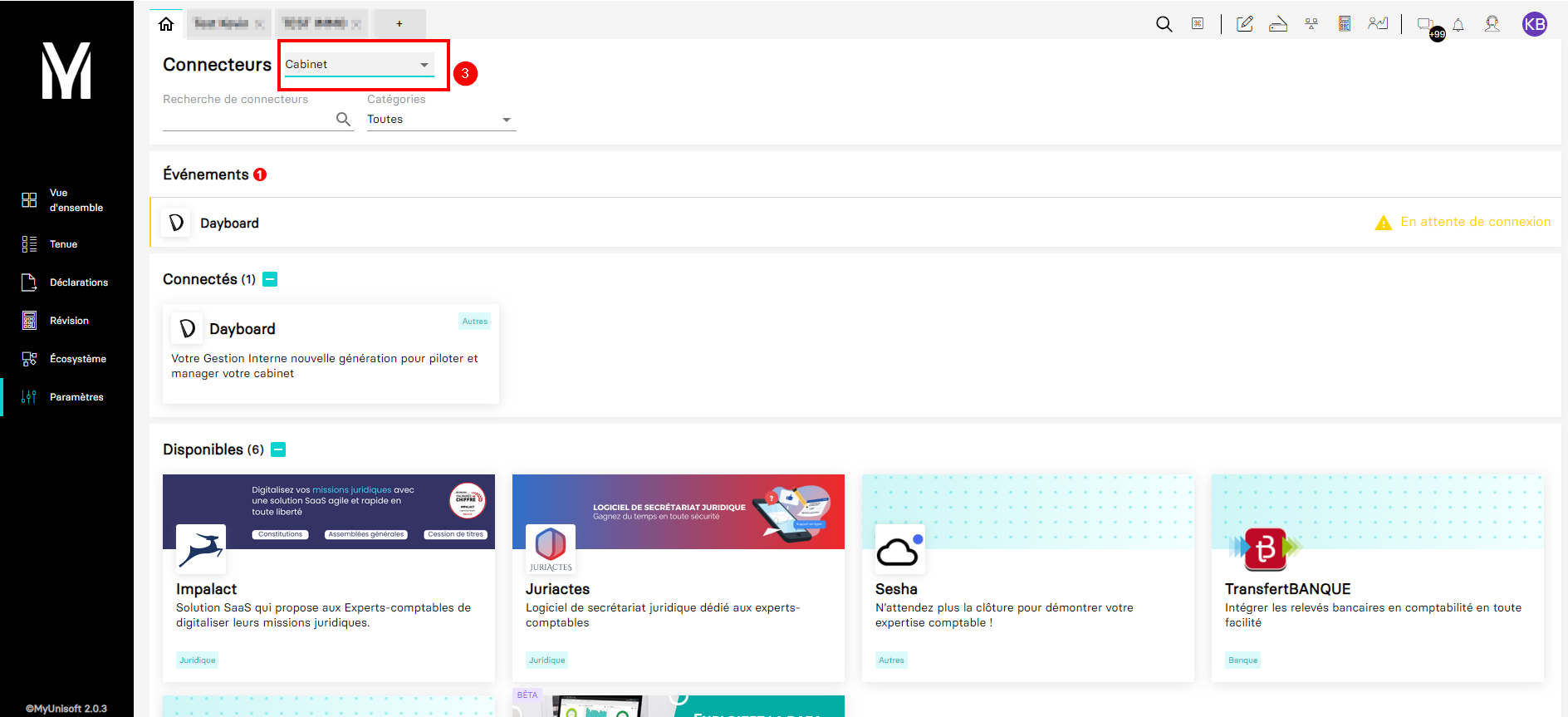This screenshot has width=1568, height=717.
Task: Click Banque tag on TransfertBANQUE card
Action: coord(1242,661)
